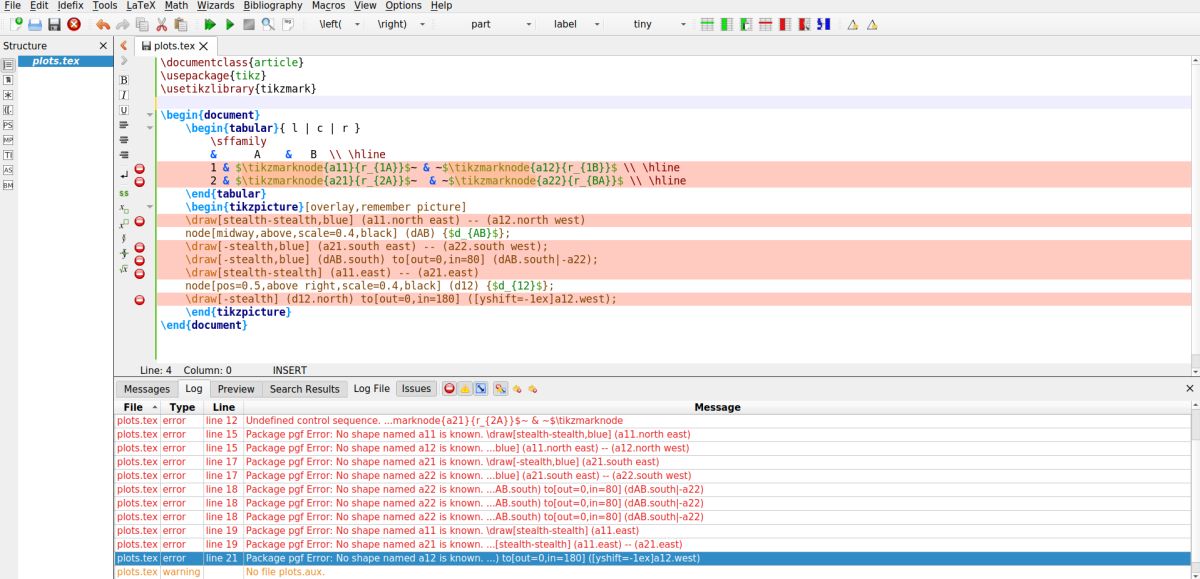Open the Idefix menu
Image resolution: width=1200 pixels, height=579 pixels.
coord(70,6)
